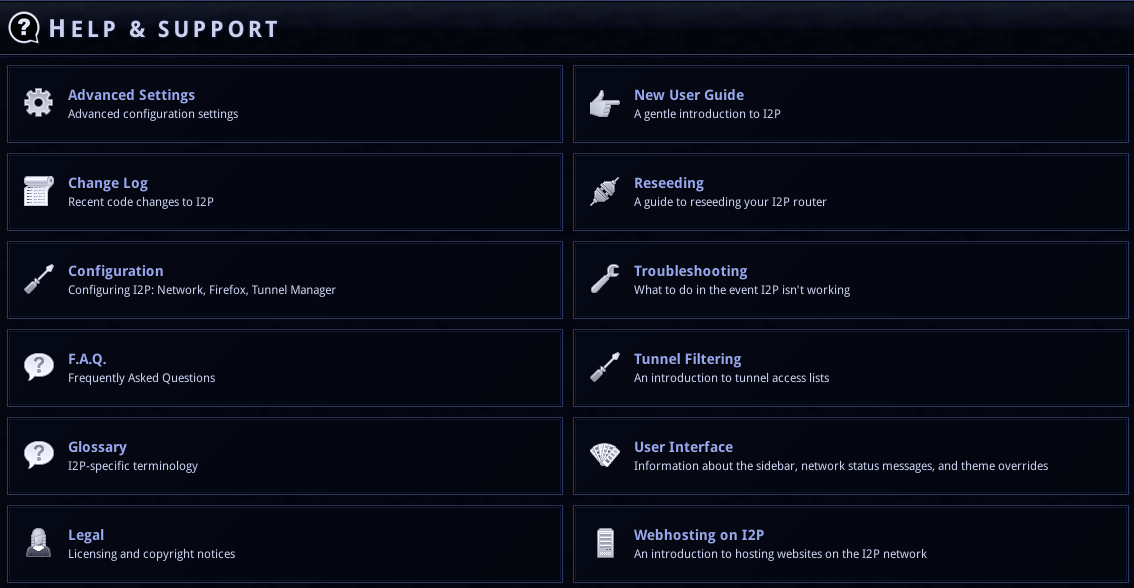1134x588 pixels.
Task: Click the judge icon beside Legal
Action: pos(38,543)
